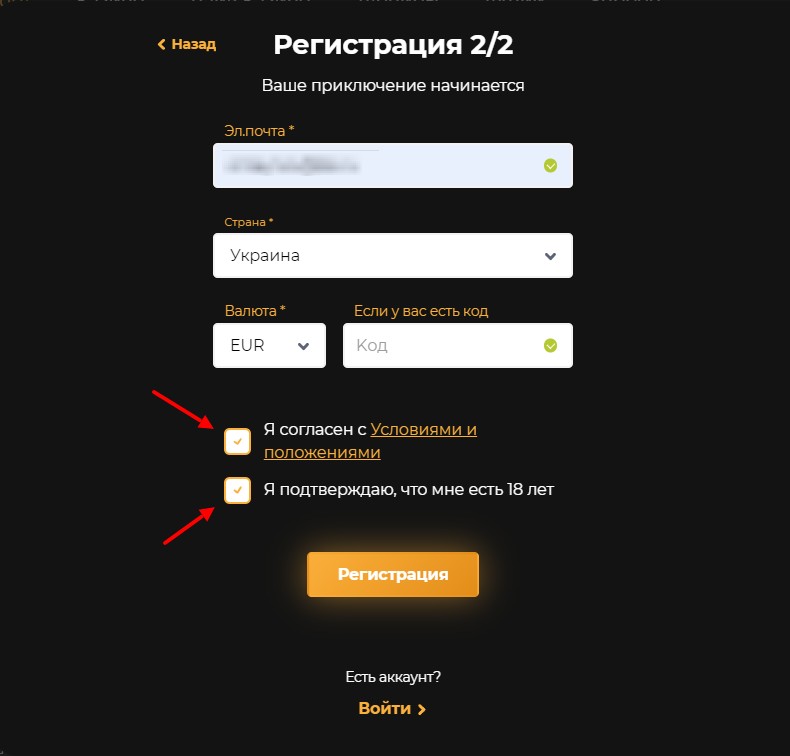Toggle the terms and conditions agreement checkbox
The image size is (790, 756).
(x=237, y=441)
